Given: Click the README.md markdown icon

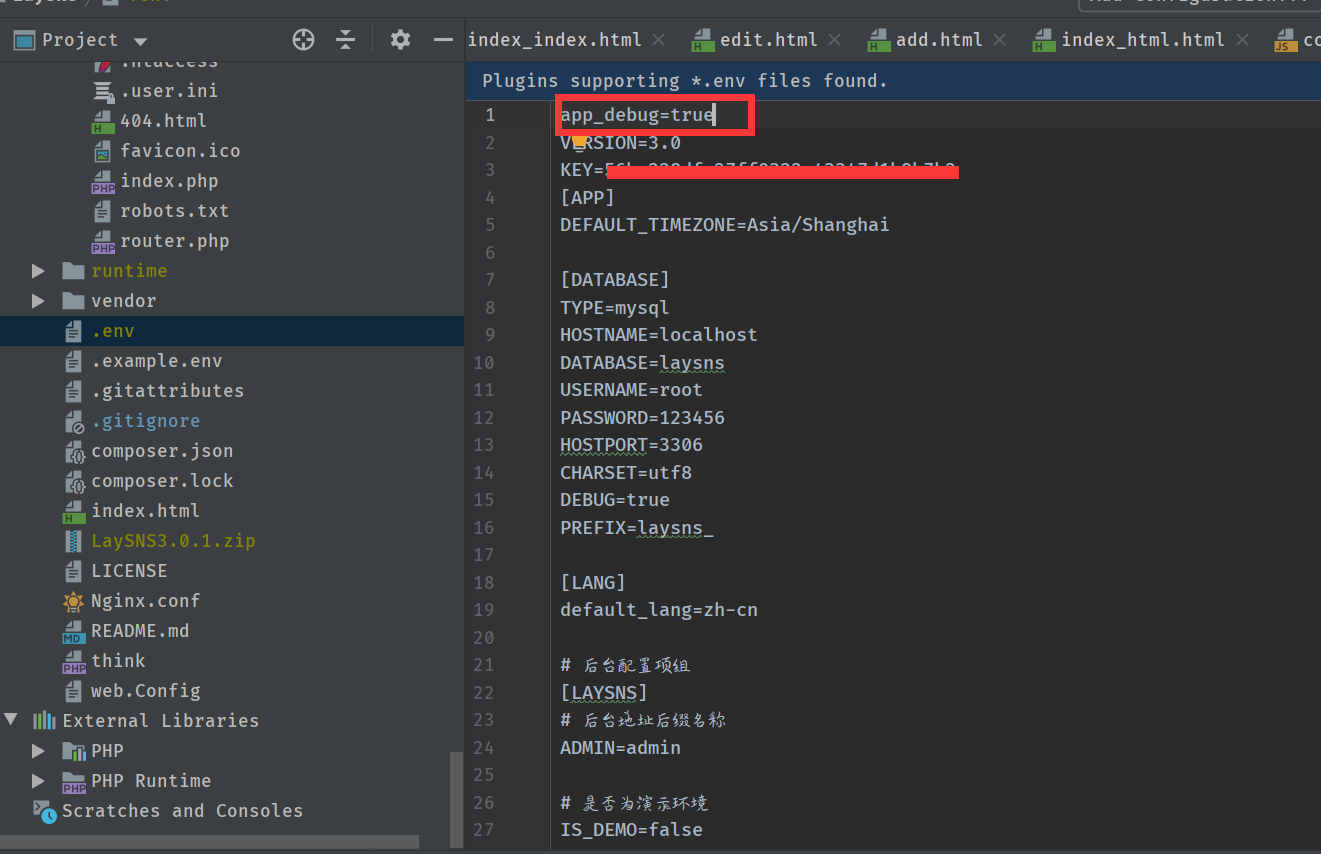Looking at the screenshot, I should (x=74, y=632).
